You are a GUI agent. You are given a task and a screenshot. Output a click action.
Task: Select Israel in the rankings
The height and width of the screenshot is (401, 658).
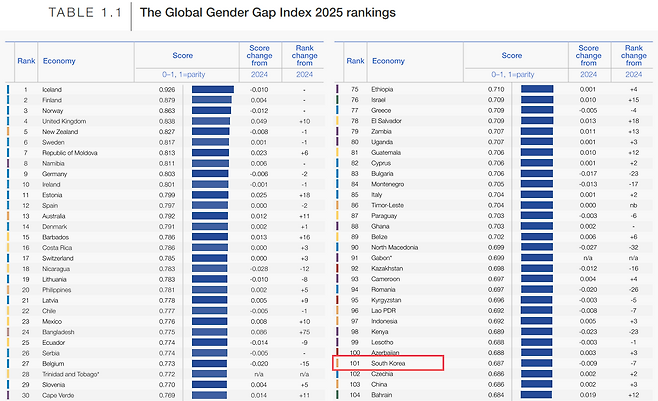tap(378, 100)
